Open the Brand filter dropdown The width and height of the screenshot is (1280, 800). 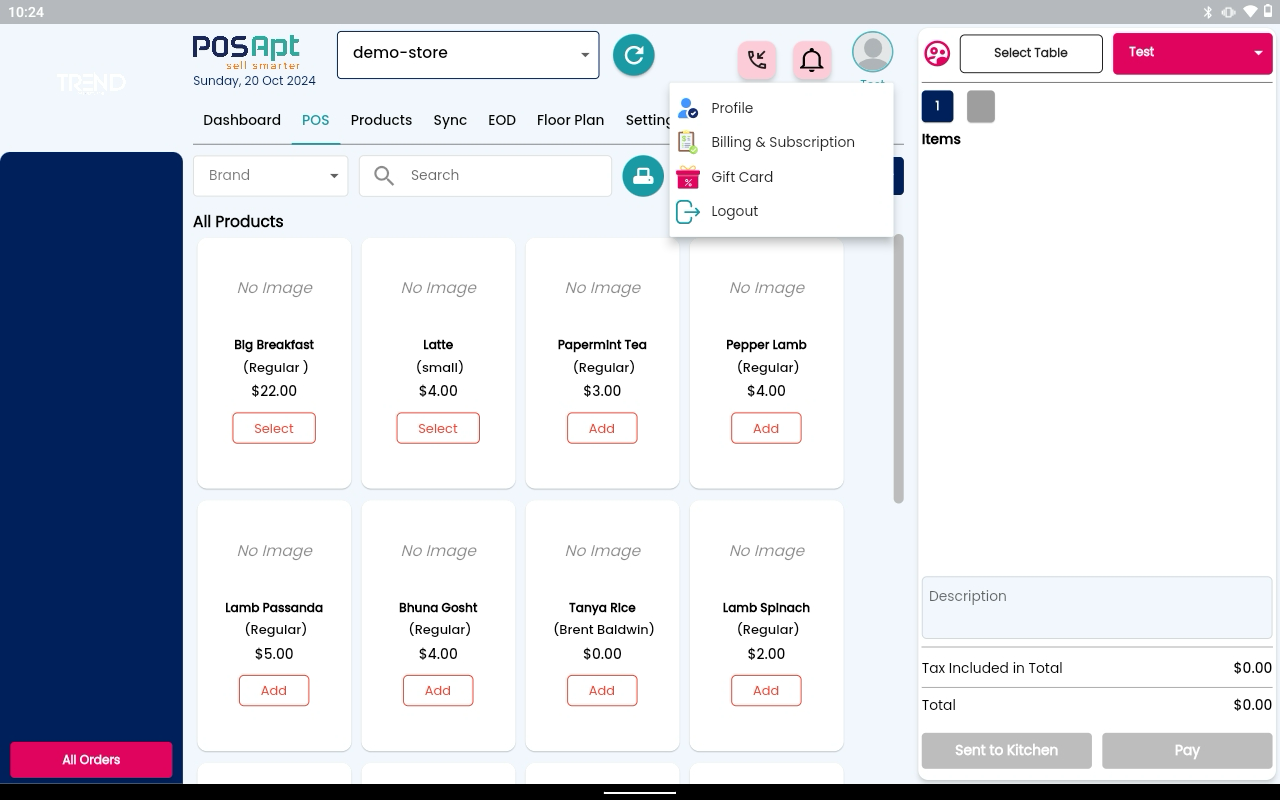pos(271,176)
